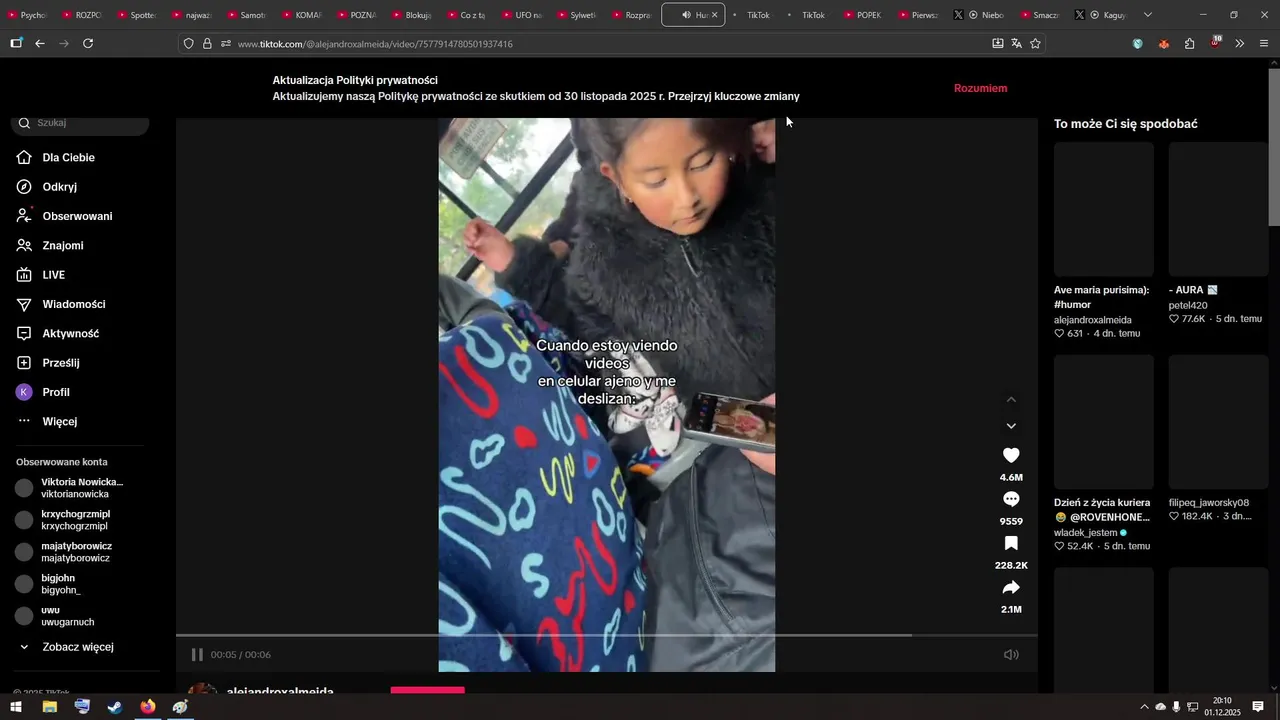The image size is (1280, 720).
Task: Show hidden tray icons via the chevron
Action: pyautogui.click(x=1144, y=707)
